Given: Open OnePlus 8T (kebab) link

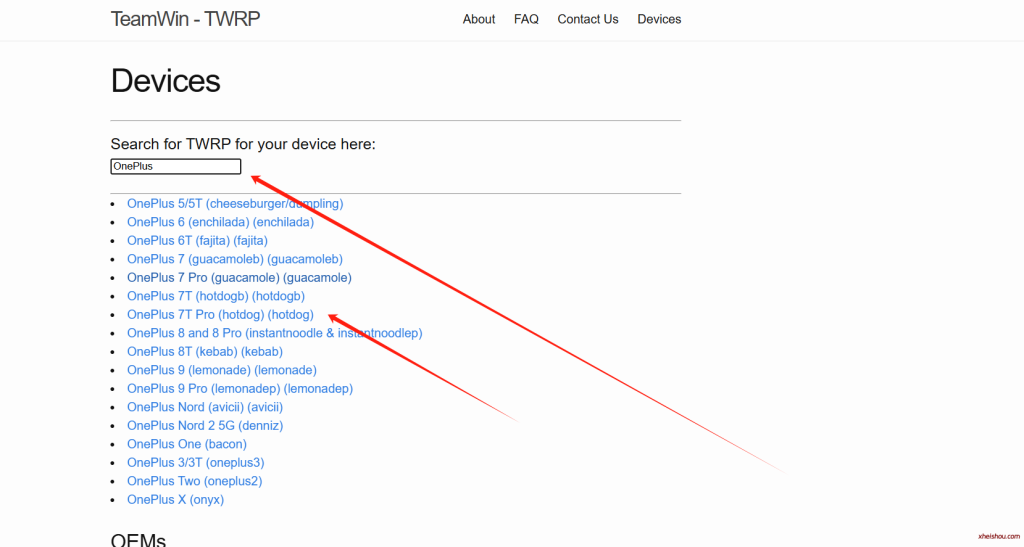Looking at the screenshot, I should click(x=205, y=352).
